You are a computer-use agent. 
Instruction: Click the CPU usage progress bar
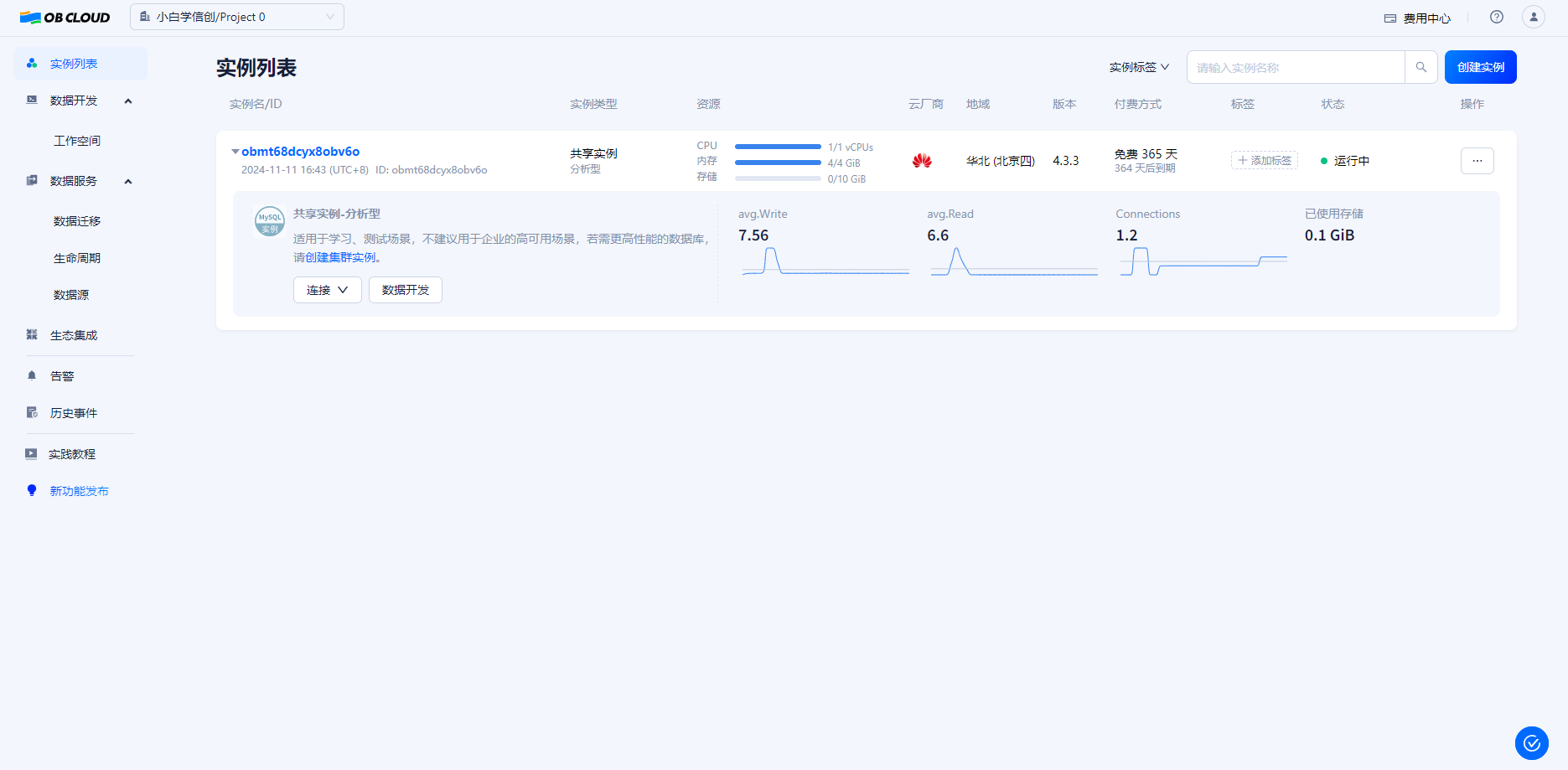778,147
